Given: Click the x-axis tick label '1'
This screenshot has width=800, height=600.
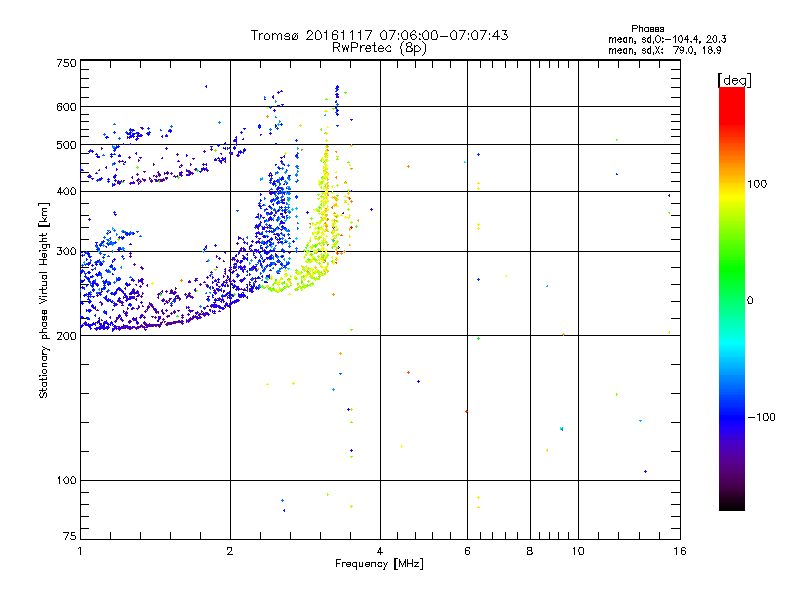Looking at the screenshot, I should point(80,551).
